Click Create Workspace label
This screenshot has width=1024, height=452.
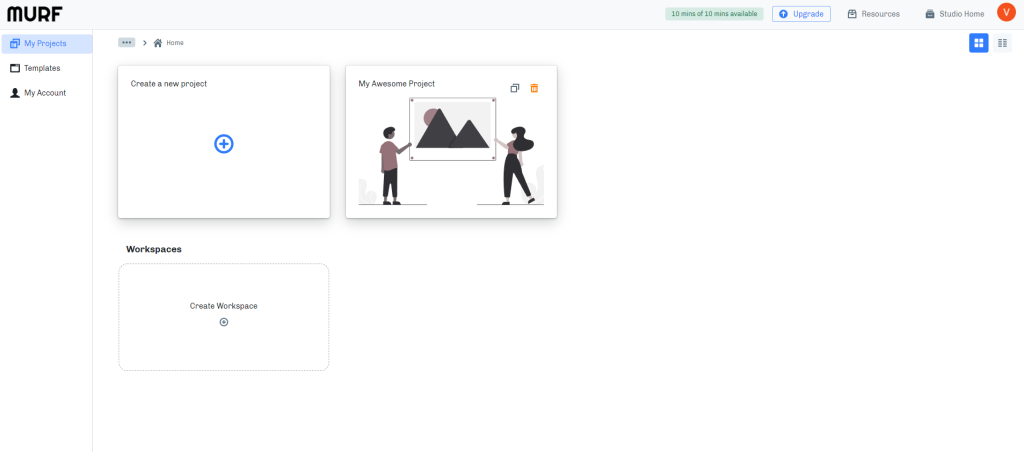[223, 306]
